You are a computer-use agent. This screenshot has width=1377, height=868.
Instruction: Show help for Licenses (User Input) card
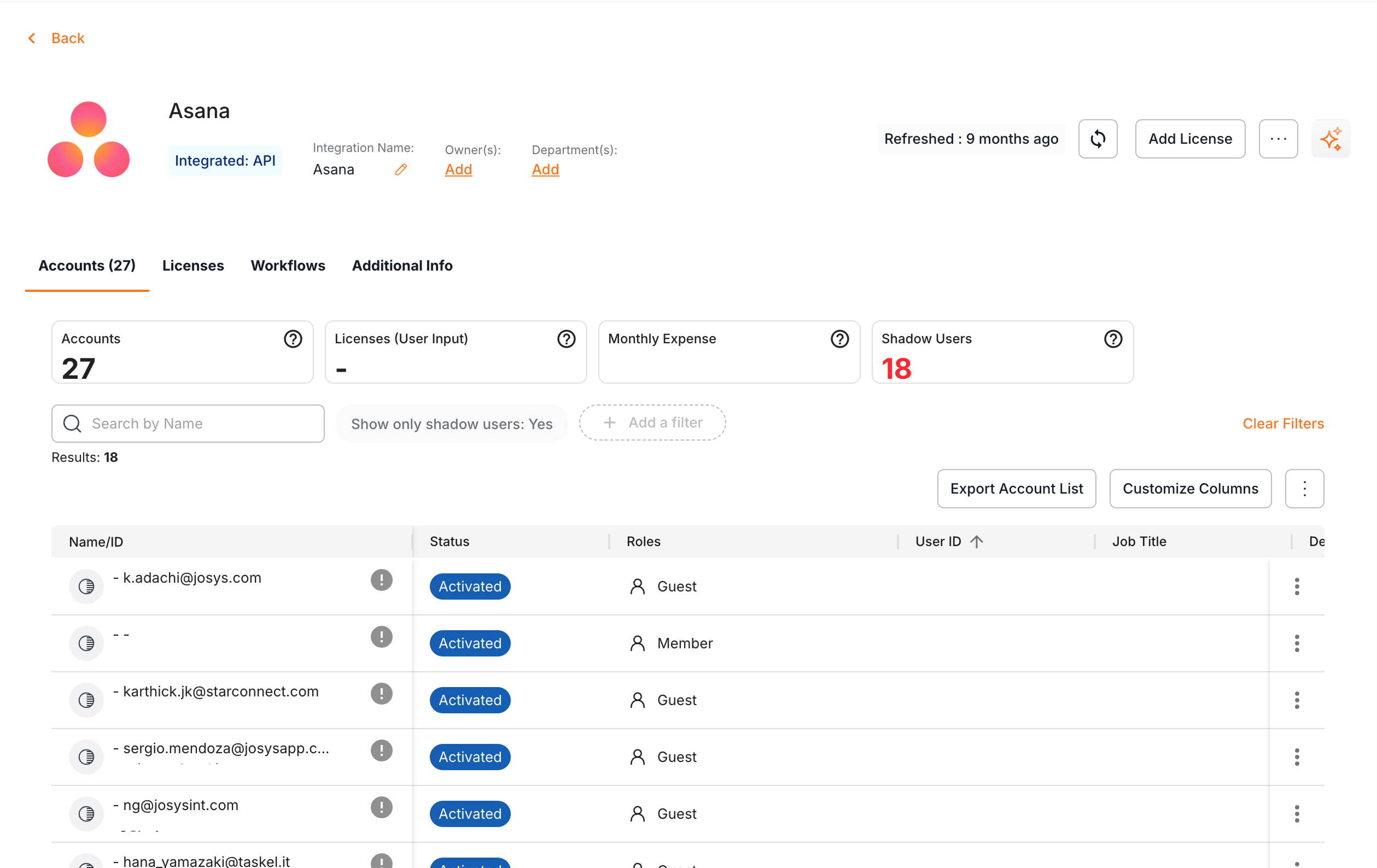(x=566, y=339)
